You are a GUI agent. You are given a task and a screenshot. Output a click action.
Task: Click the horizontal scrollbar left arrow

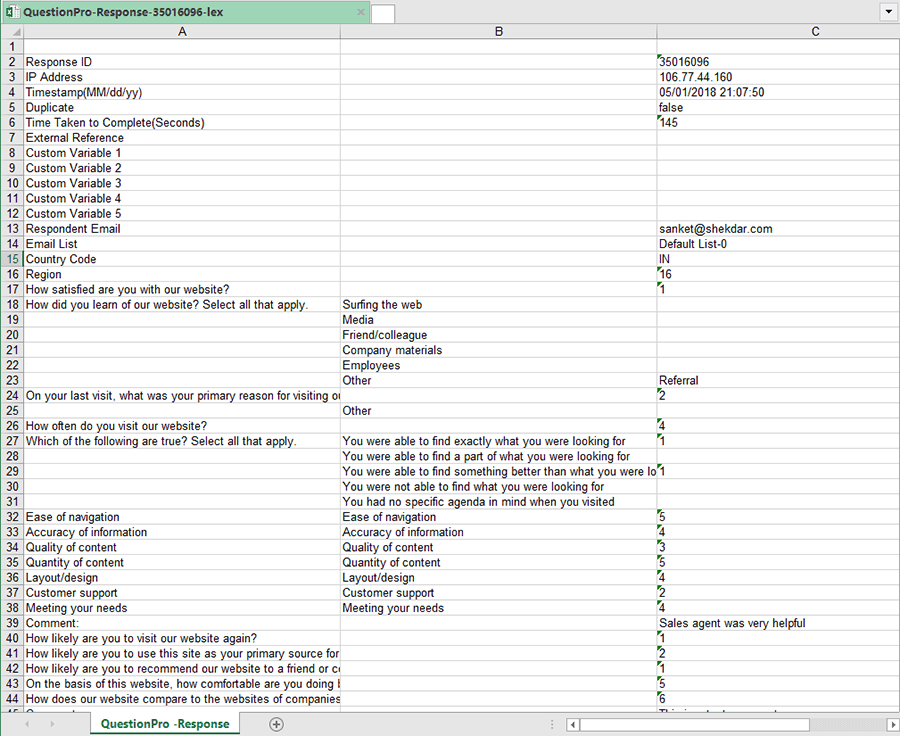pyautogui.click(x=572, y=725)
